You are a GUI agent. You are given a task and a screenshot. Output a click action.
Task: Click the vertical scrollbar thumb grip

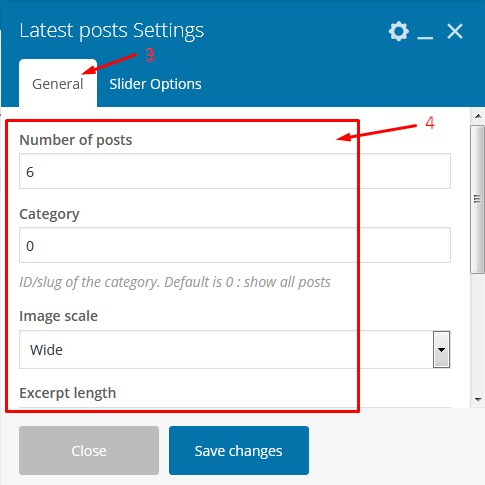pos(477,199)
